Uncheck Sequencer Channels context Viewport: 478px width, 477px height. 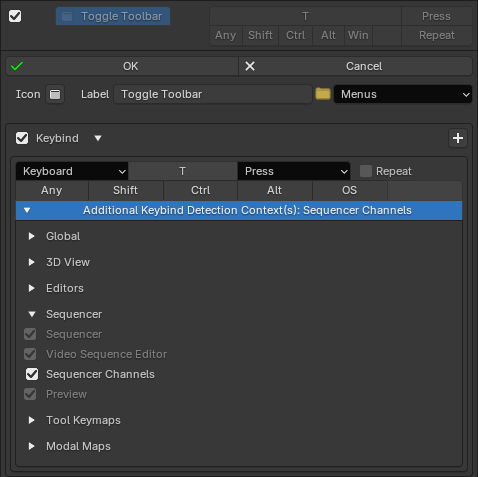32,374
